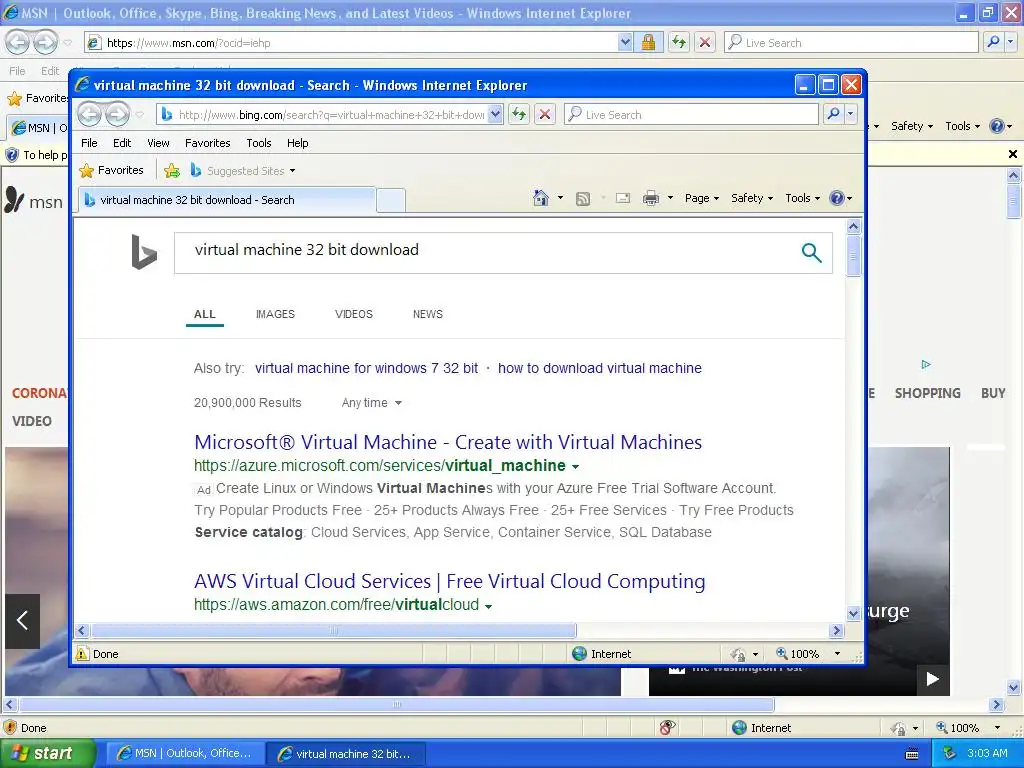Click previous slide arrow on MSN carousel
The height and width of the screenshot is (768, 1024).
[x=22, y=620]
